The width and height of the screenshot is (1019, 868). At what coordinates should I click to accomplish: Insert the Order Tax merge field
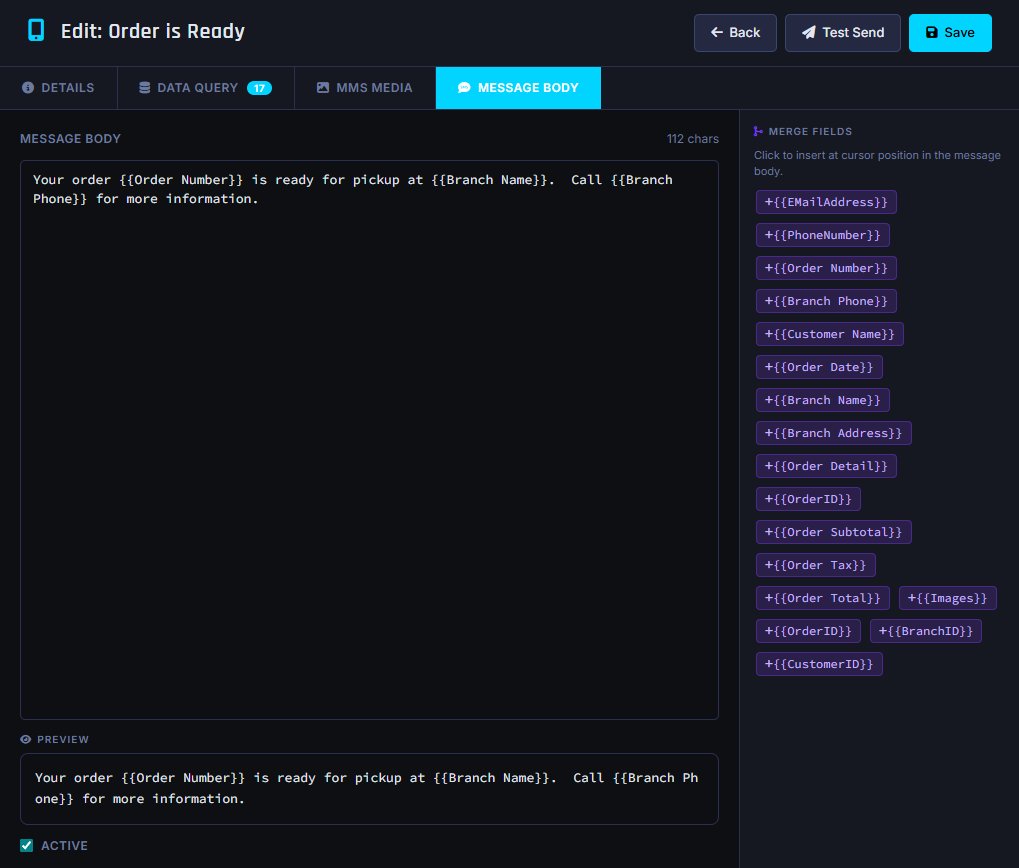tap(815, 565)
